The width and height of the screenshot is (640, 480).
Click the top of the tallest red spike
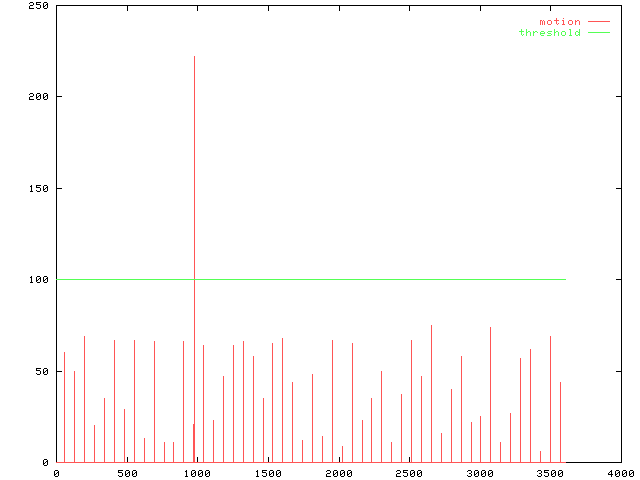click(194, 57)
